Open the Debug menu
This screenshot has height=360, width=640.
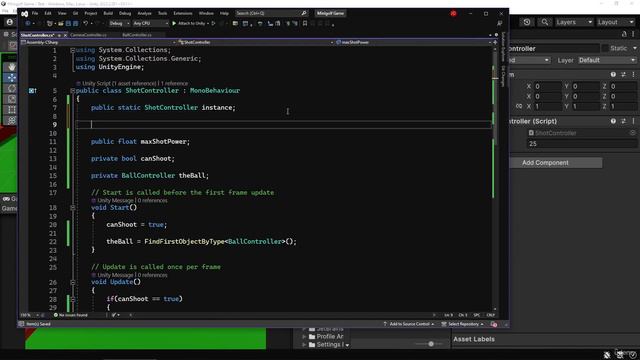click(125, 13)
